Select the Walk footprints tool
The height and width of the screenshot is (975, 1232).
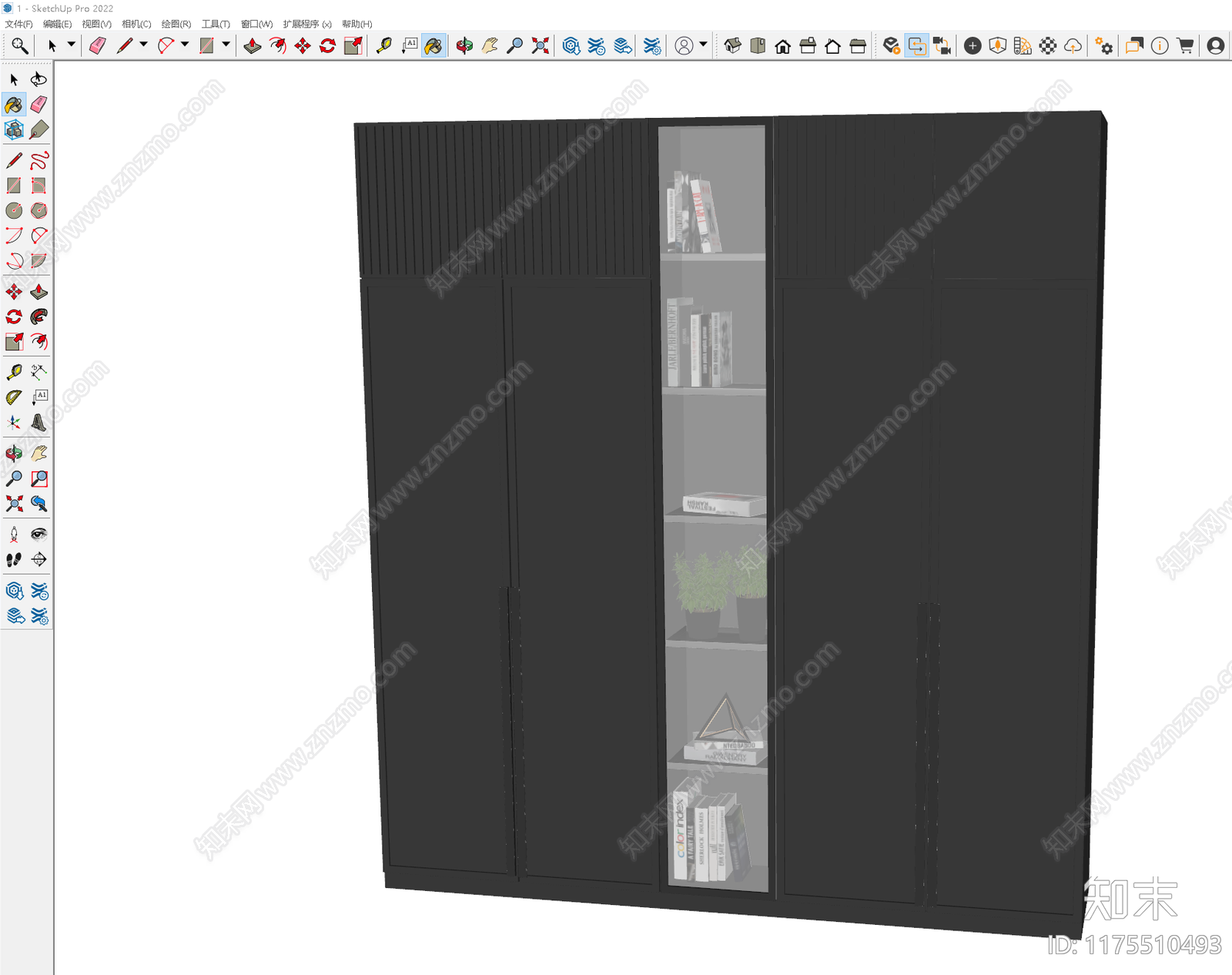coord(14,560)
